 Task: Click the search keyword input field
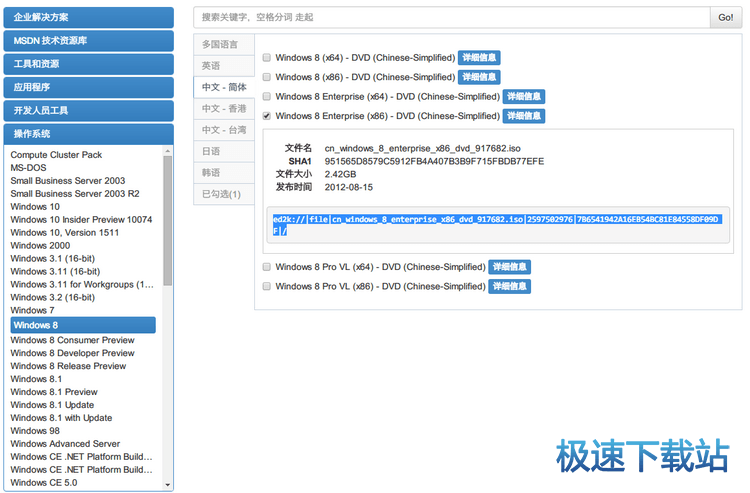pyautogui.click(x=452, y=18)
